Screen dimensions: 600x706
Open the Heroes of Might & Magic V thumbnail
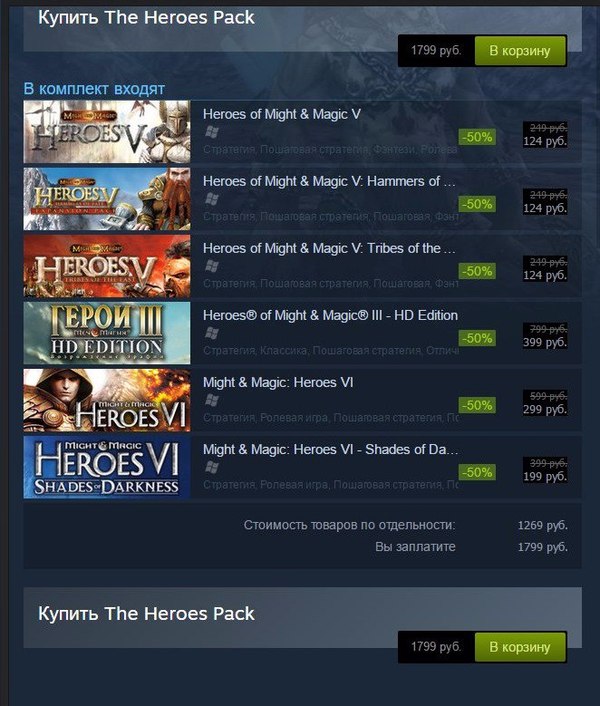click(107, 132)
